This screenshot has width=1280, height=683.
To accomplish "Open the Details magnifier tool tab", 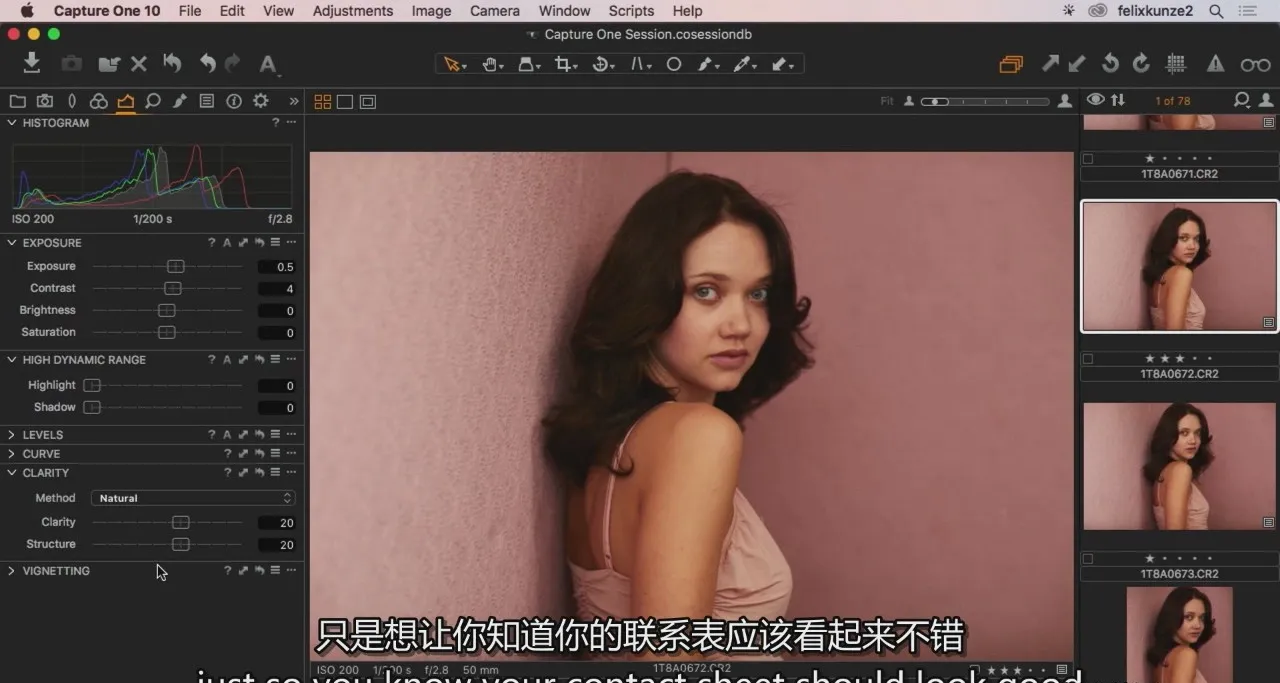I will coord(152,101).
